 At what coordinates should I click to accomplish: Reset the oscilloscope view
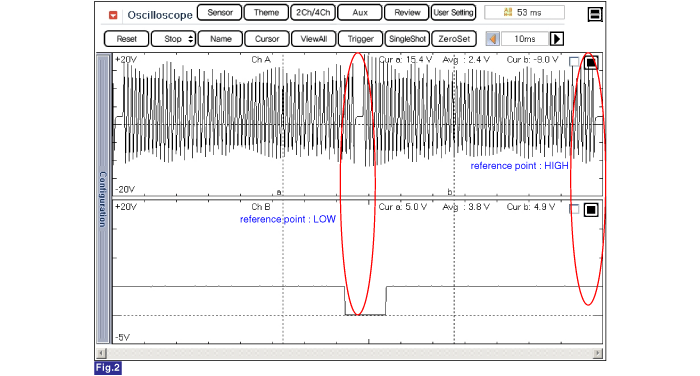point(126,39)
